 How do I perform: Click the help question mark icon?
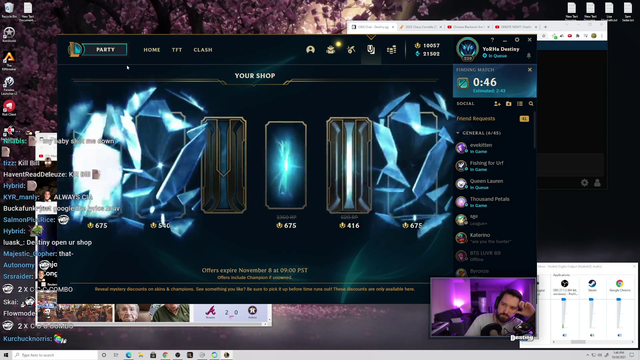[x=492, y=40]
